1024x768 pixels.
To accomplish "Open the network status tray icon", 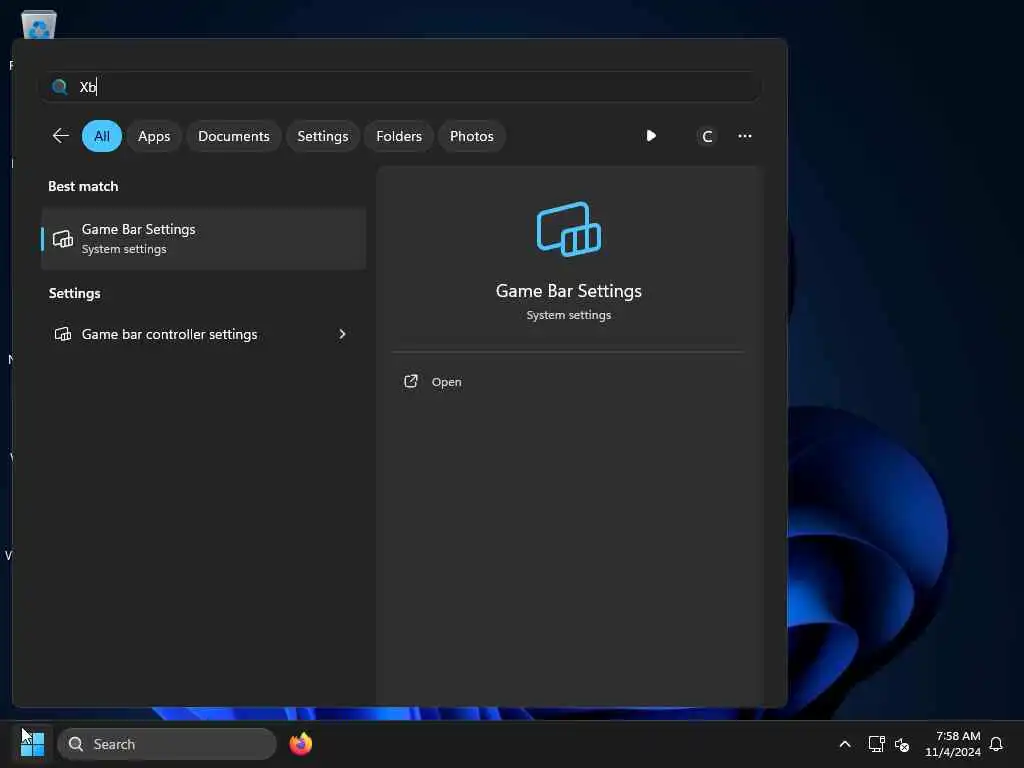I will [x=876, y=744].
